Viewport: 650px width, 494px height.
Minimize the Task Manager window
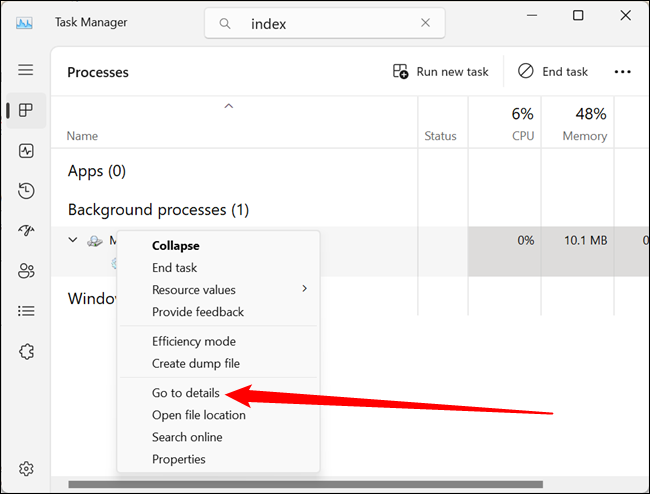click(532, 15)
